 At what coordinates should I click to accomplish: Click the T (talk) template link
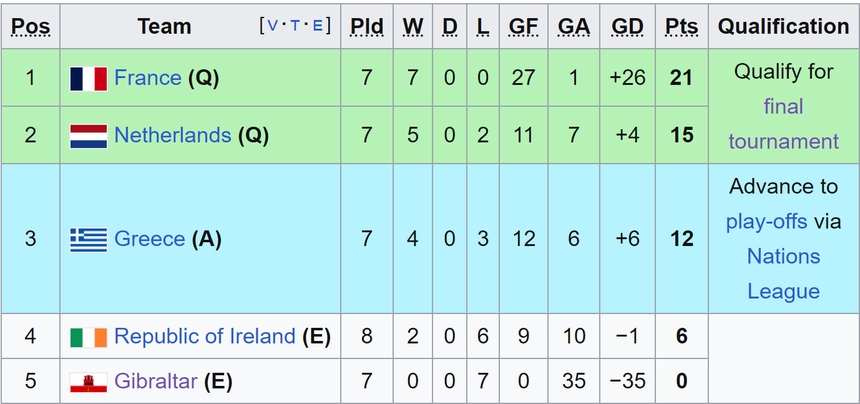point(297,26)
